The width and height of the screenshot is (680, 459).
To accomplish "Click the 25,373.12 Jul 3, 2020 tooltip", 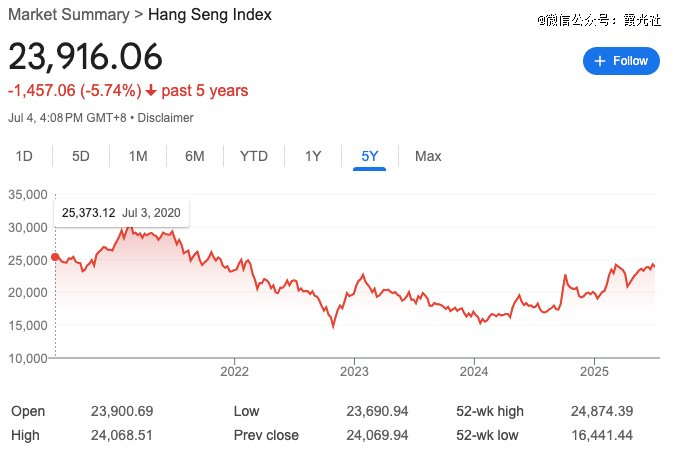I will (x=121, y=213).
